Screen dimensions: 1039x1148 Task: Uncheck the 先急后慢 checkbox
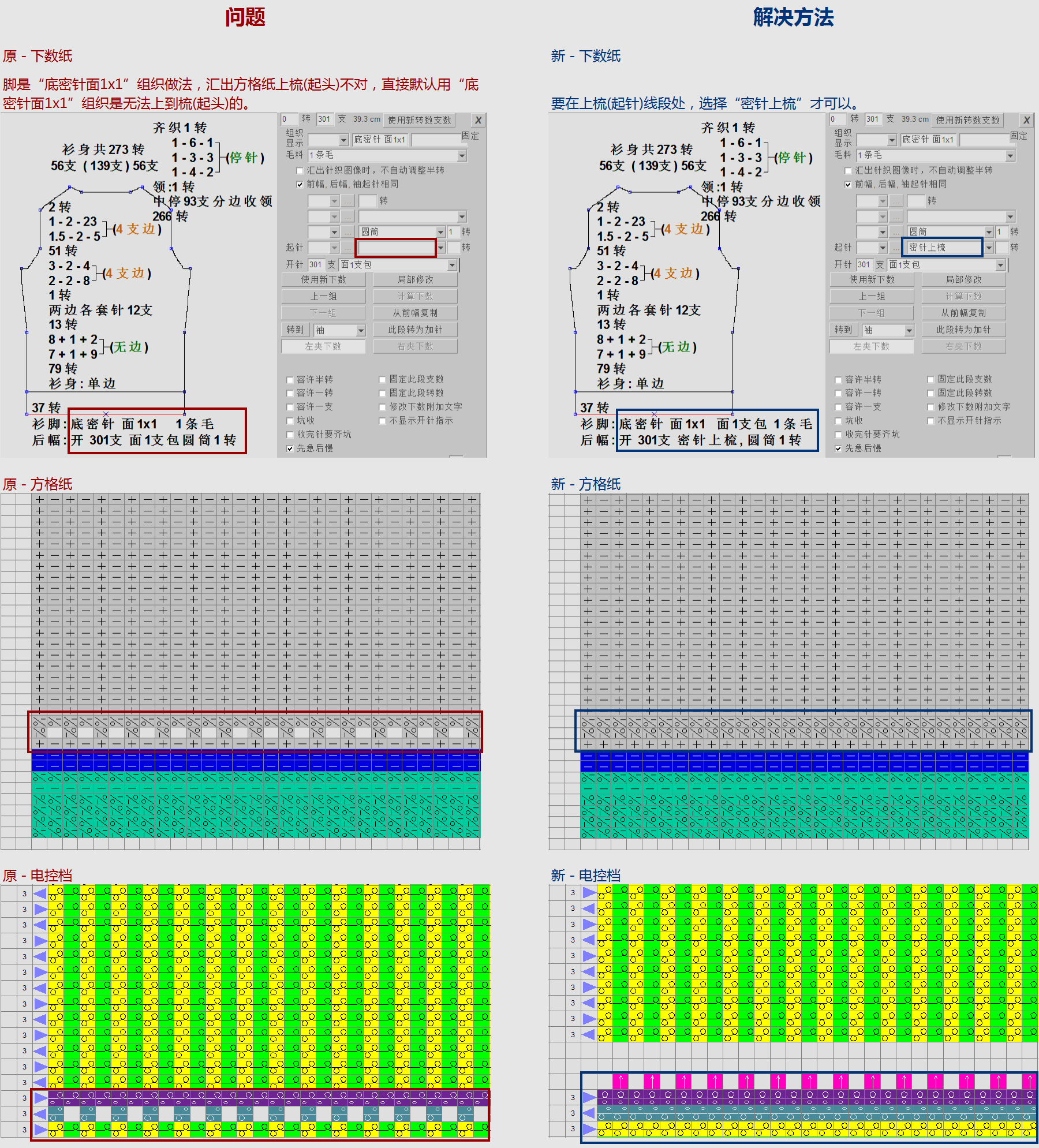[x=290, y=448]
